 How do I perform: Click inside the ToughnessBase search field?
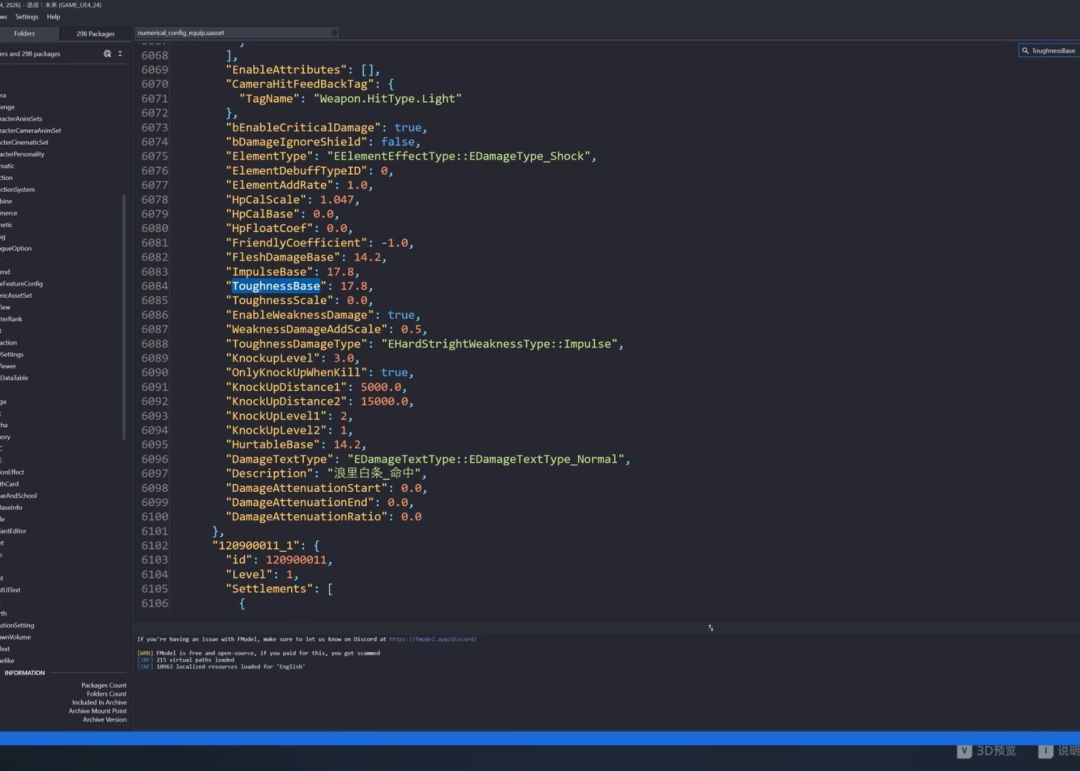click(1053, 50)
